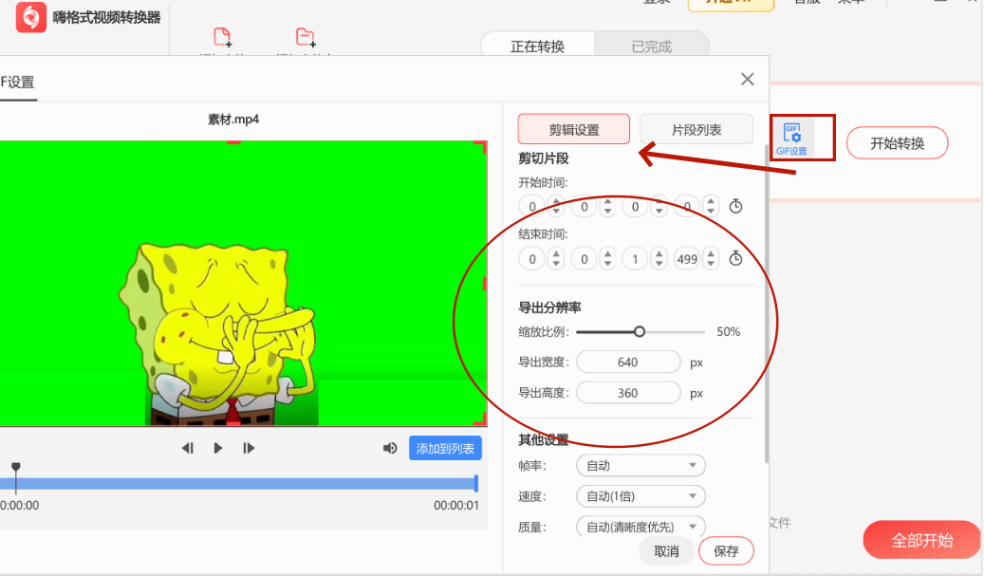Open the 帧率 dropdown
Image resolution: width=984 pixels, height=576 pixels.
(640, 465)
